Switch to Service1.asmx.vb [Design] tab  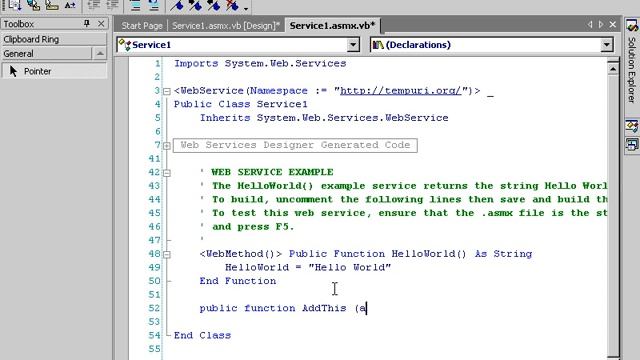point(226,26)
